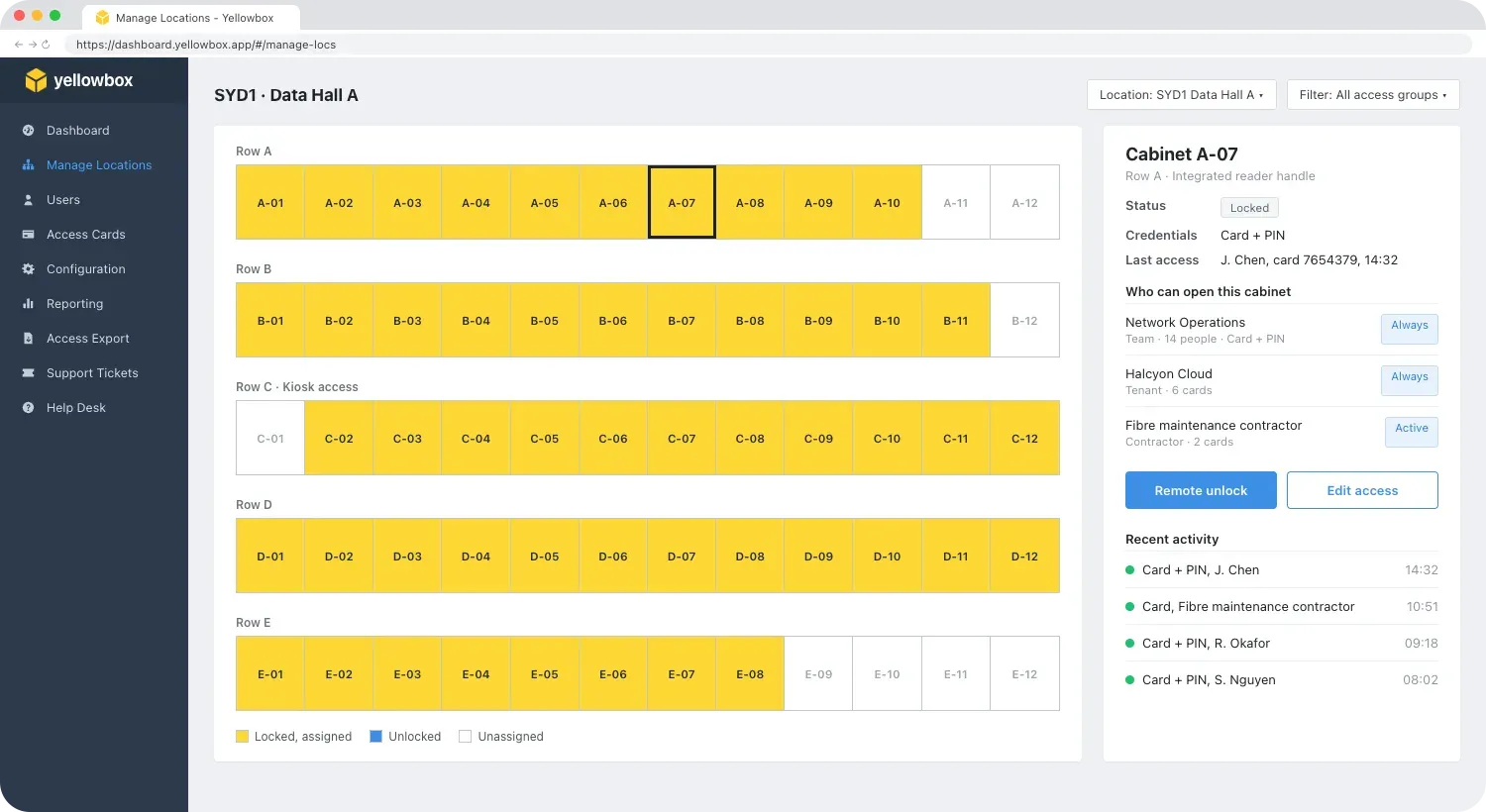Click the Manage Locations sidebar icon

[x=28, y=165]
